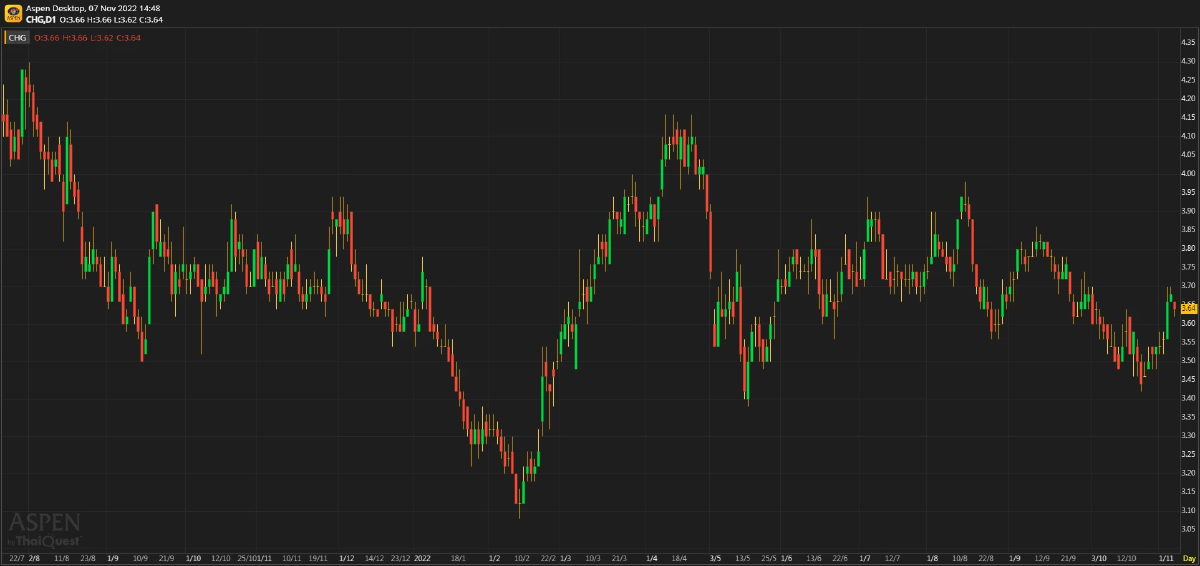The image size is (1200, 566).
Task: Click the 1/4 date marker on time axis
Action: pyautogui.click(x=652, y=558)
